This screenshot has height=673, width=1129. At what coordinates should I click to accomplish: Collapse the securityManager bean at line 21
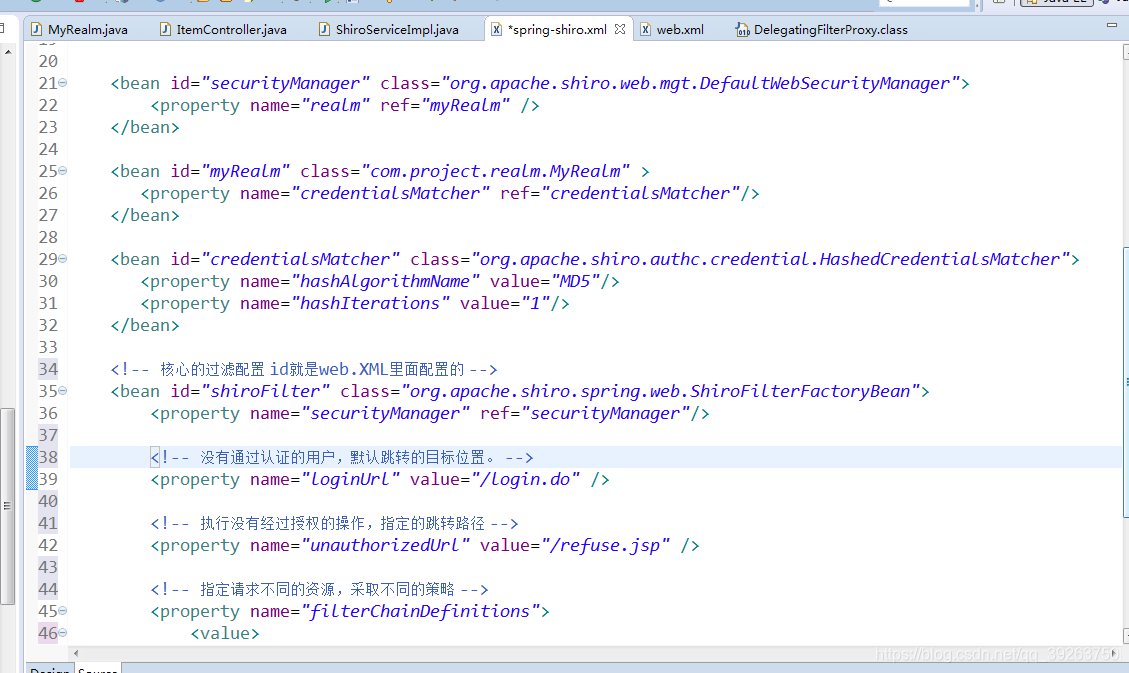click(x=63, y=83)
